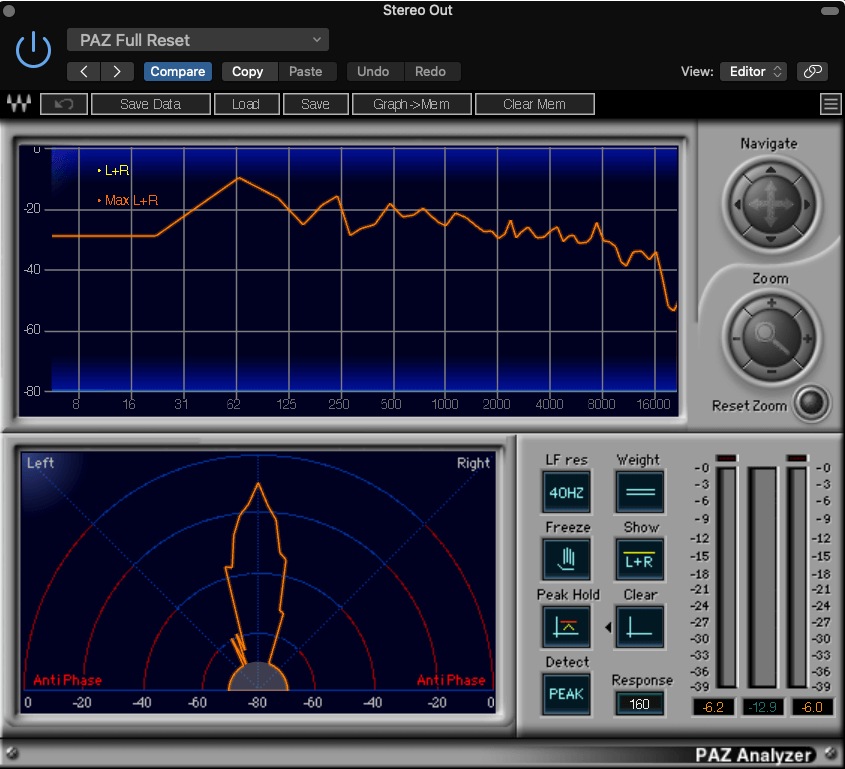Go to the previous preset arrow
This screenshot has height=769, width=845.
[x=84, y=72]
